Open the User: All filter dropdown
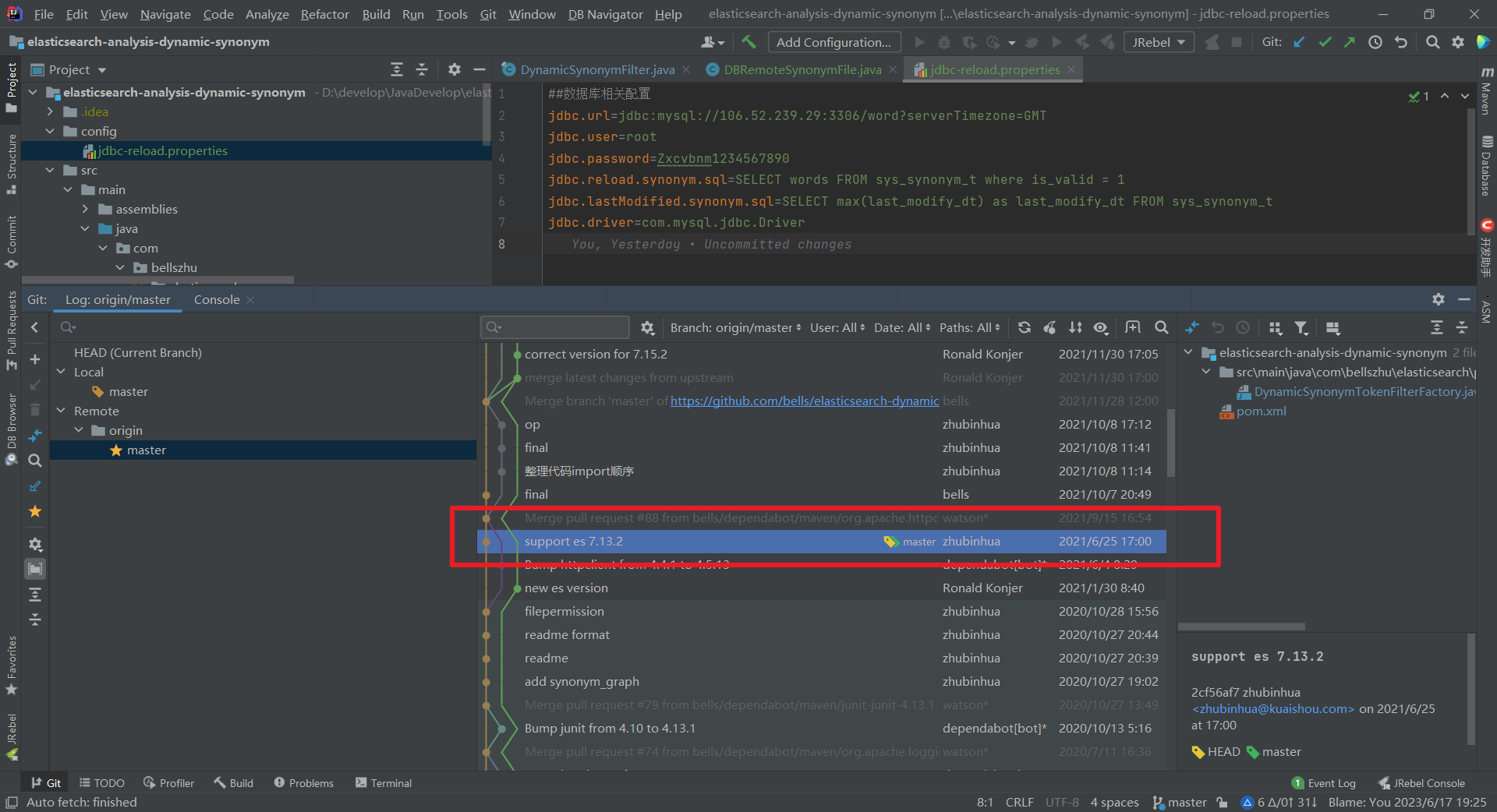The image size is (1497, 812). pos(837,327)
